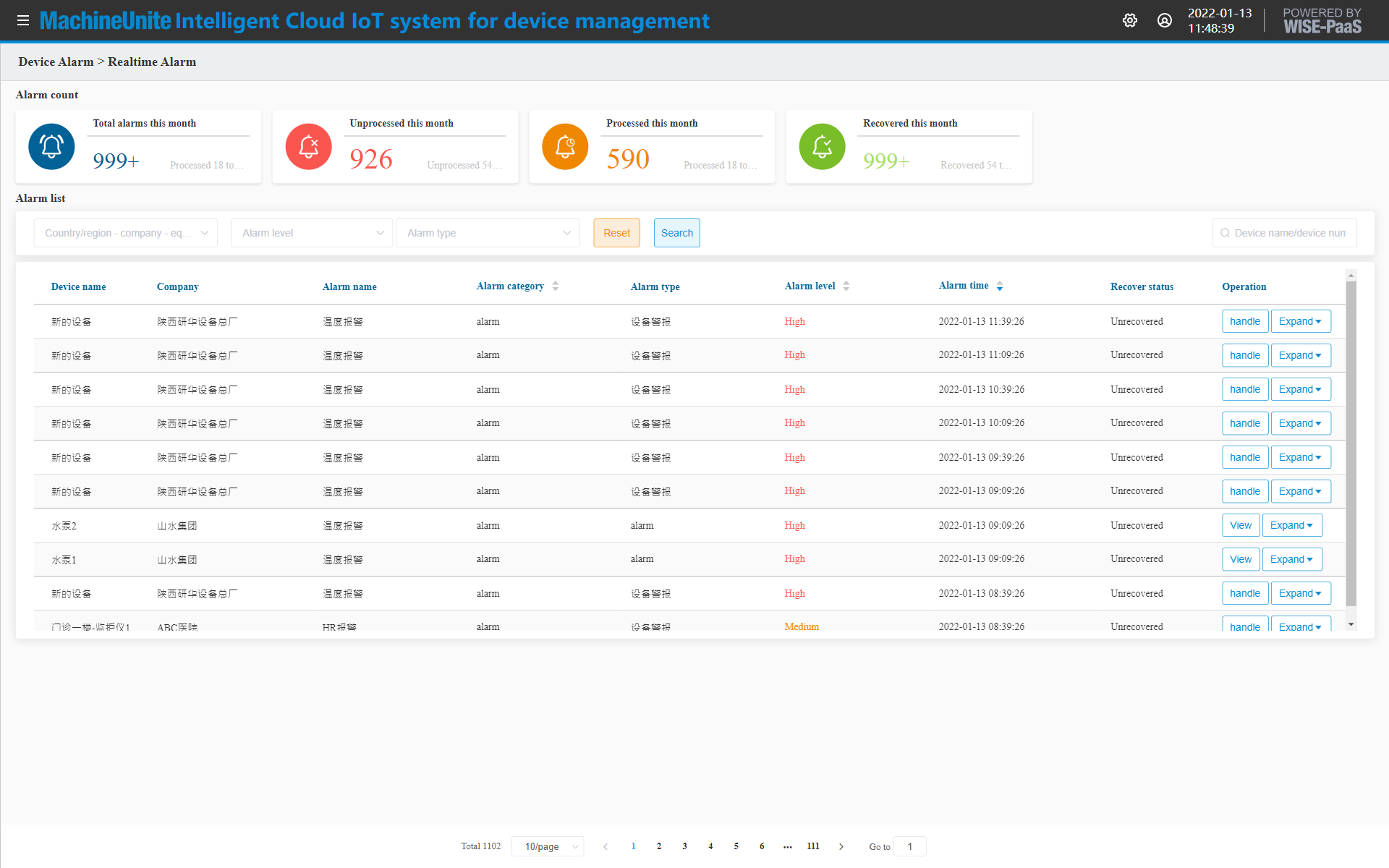This screenshot has width=1389, height=868.
Task: Click the green recovered alarms bell icon
Action: click(x=822, y=147)
